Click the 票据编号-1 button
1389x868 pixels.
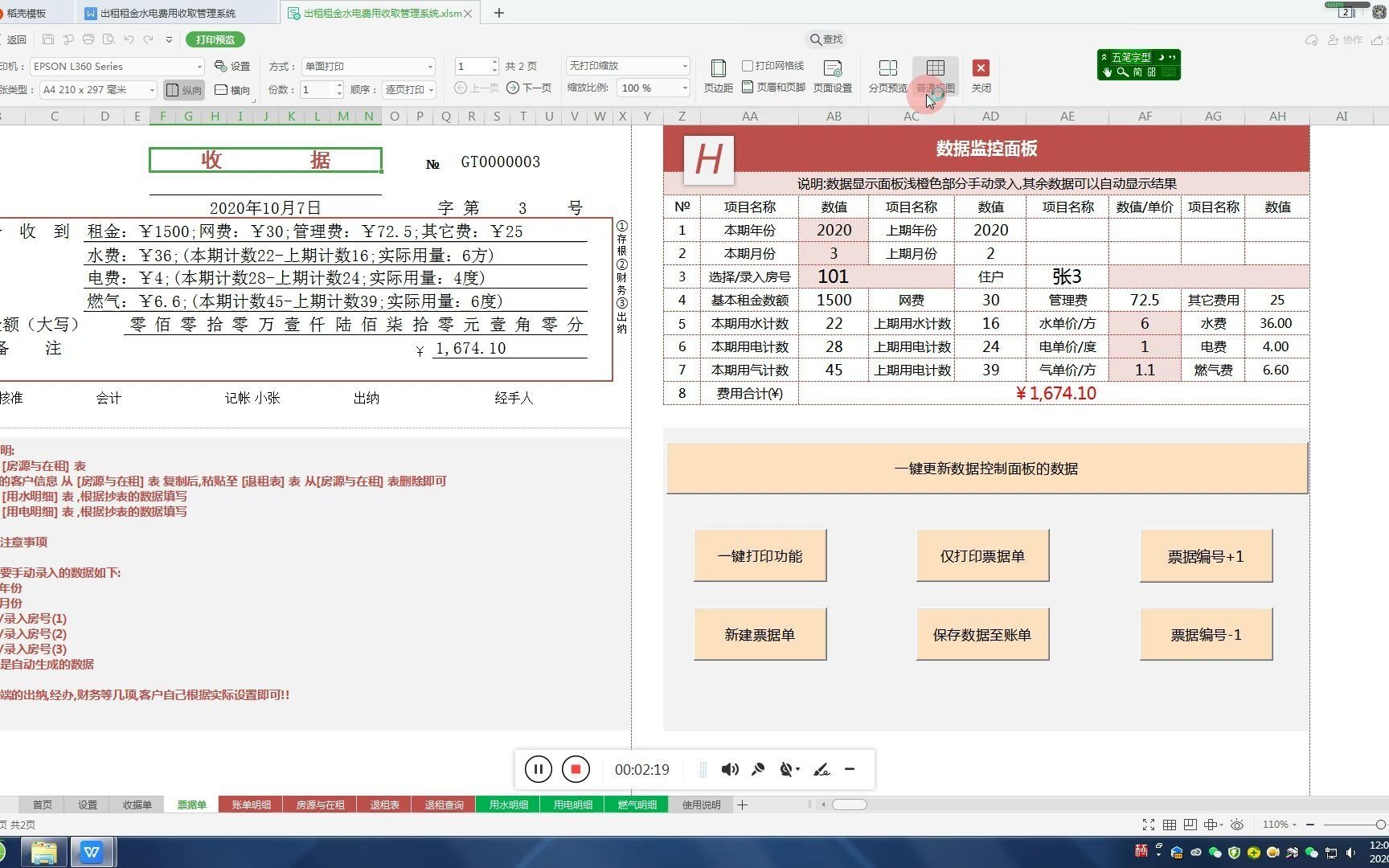[1206, 635]
